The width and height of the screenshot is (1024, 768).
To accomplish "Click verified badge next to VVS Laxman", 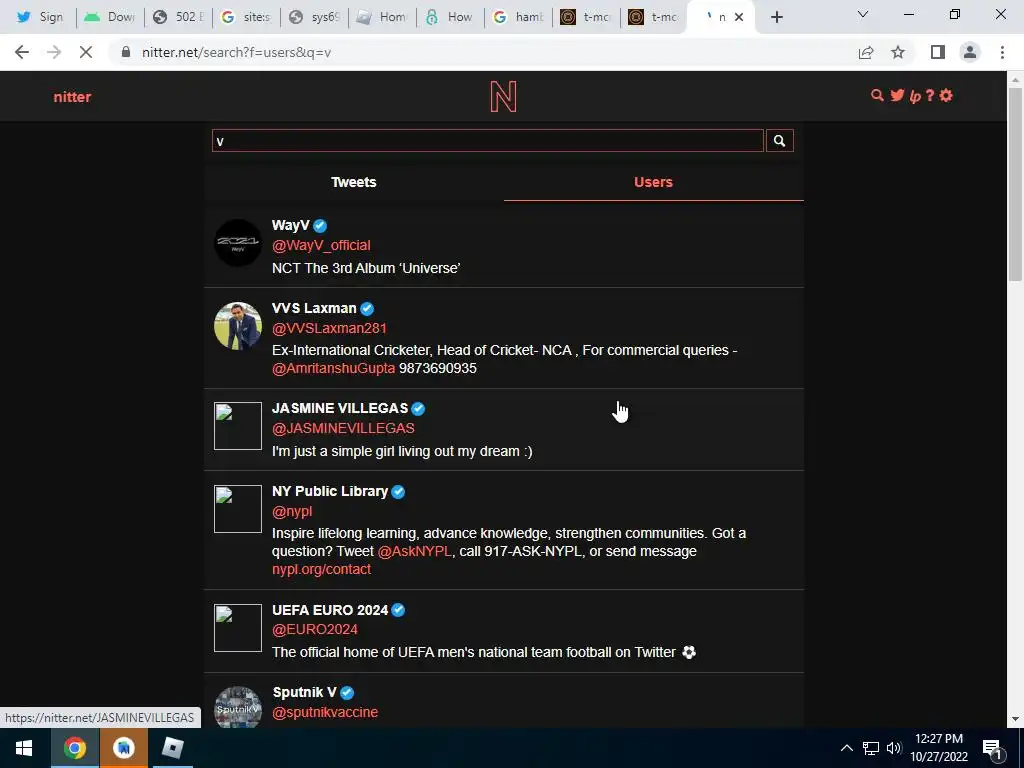I will 367,309.
